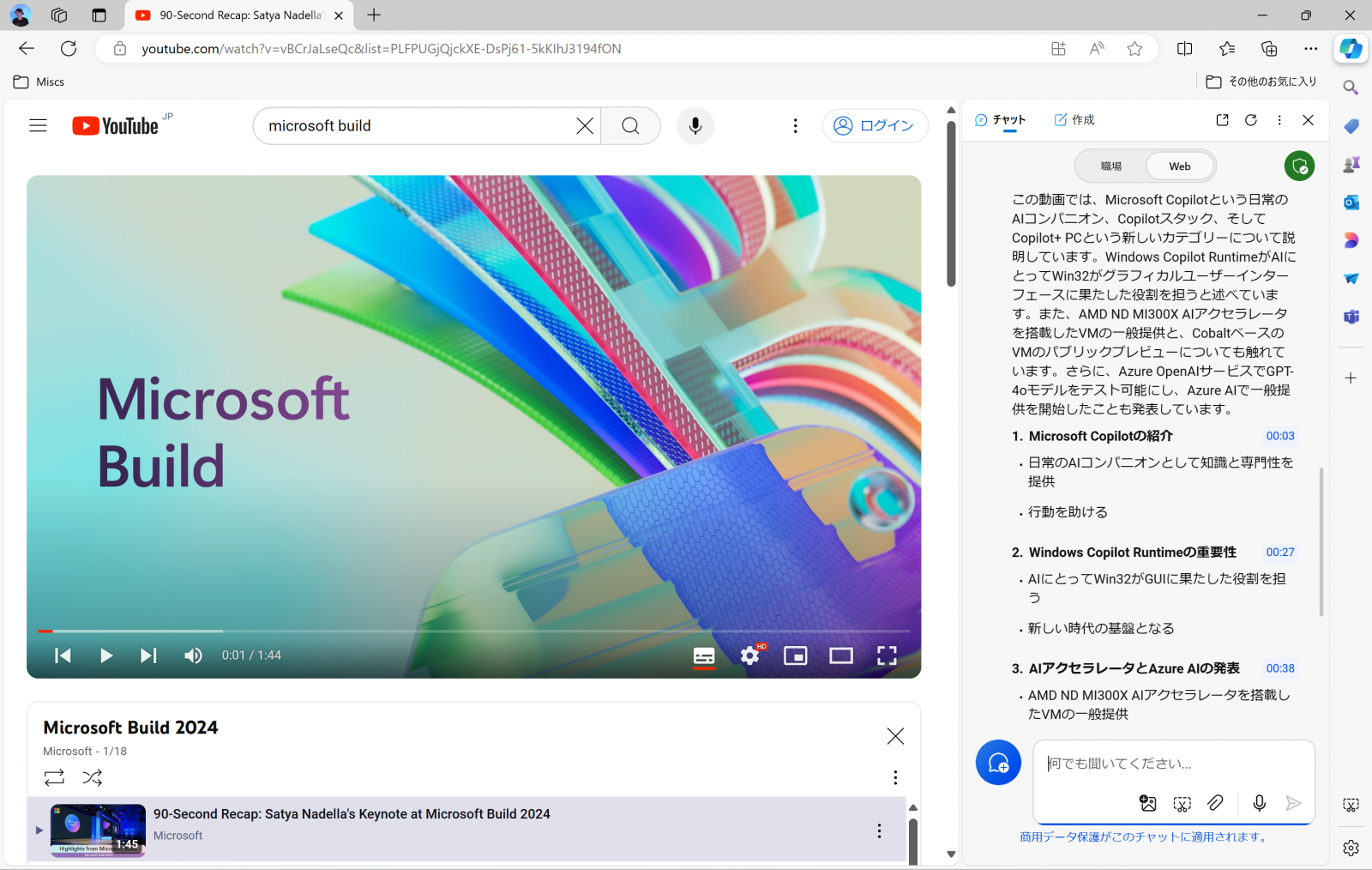Toggle playlist loop
This screenshot has width=1372, height=870.
click(x=54, y=777)
